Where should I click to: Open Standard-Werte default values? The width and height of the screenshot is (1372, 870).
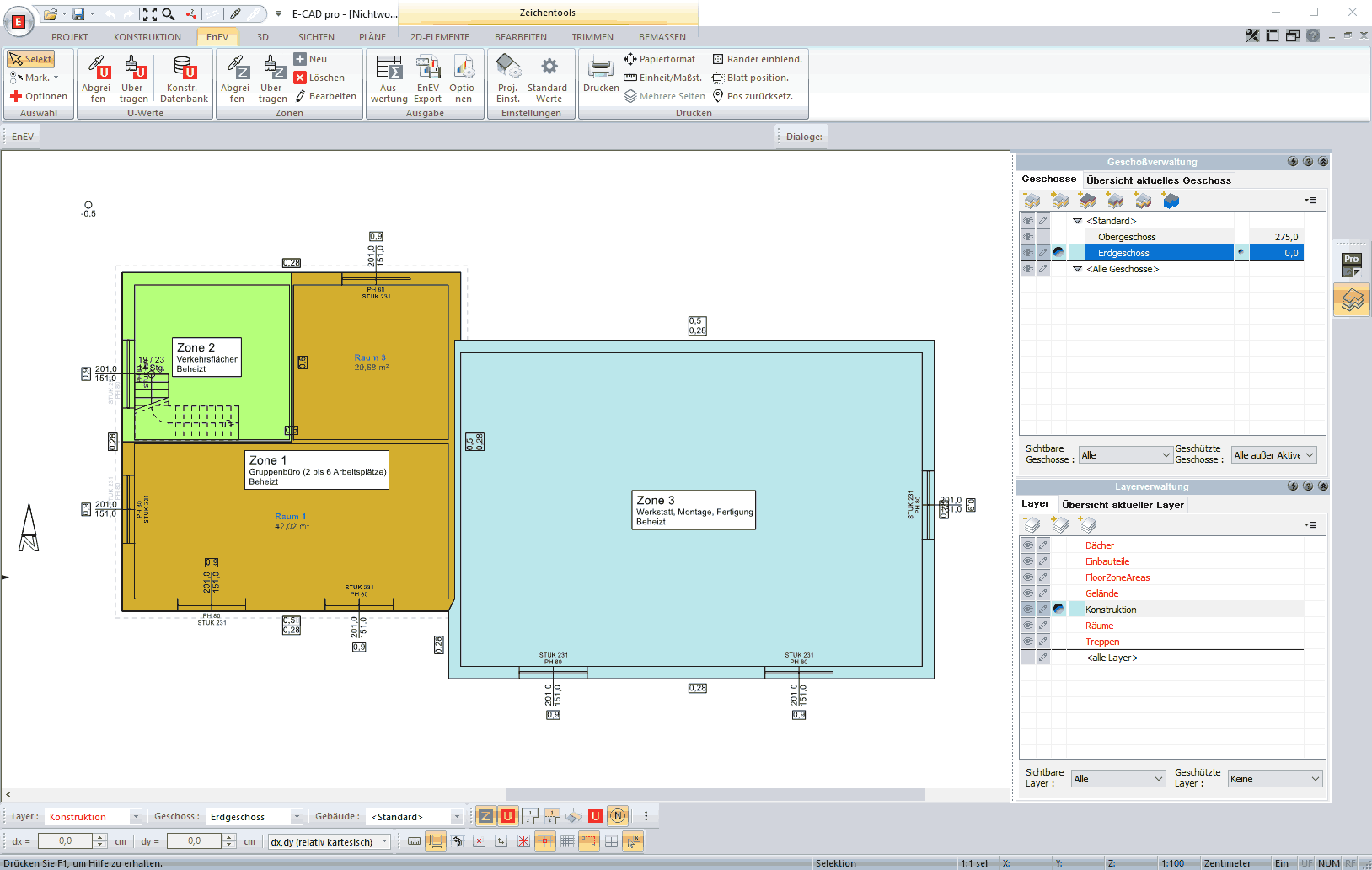549,78
